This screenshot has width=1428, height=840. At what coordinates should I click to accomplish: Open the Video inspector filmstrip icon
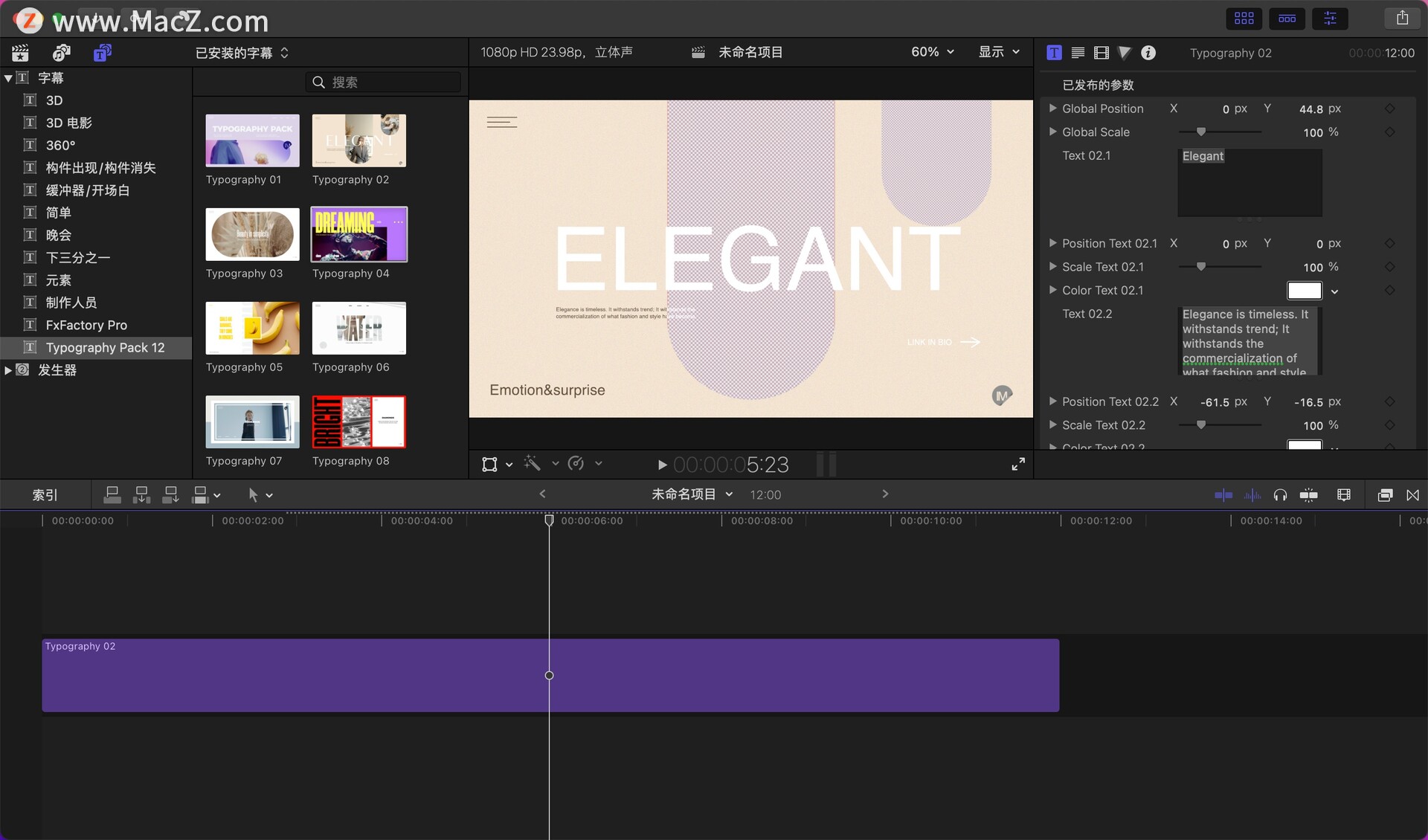point(1101,53)
